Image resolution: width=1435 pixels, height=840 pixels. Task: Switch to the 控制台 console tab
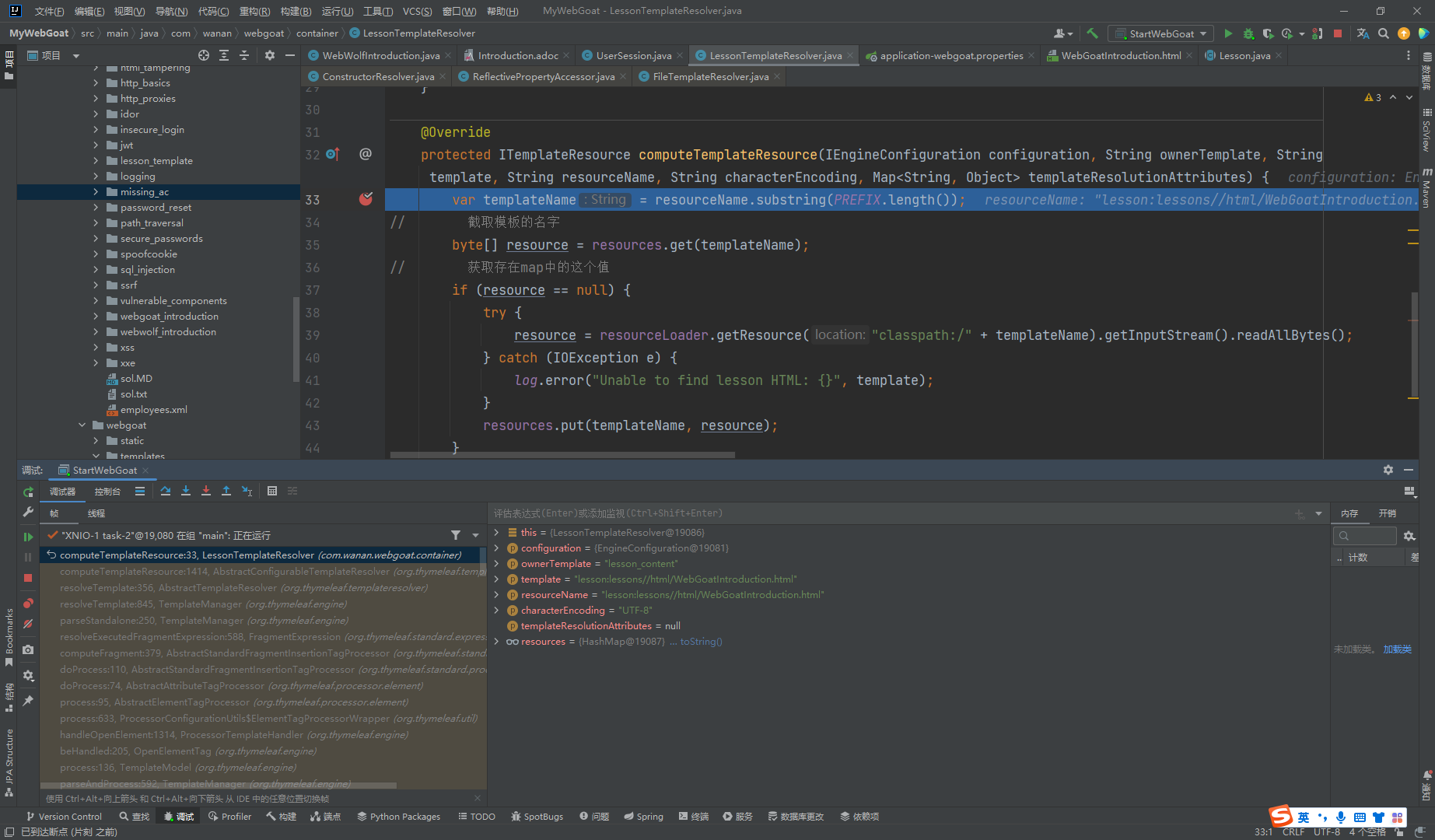click(107, 492)
